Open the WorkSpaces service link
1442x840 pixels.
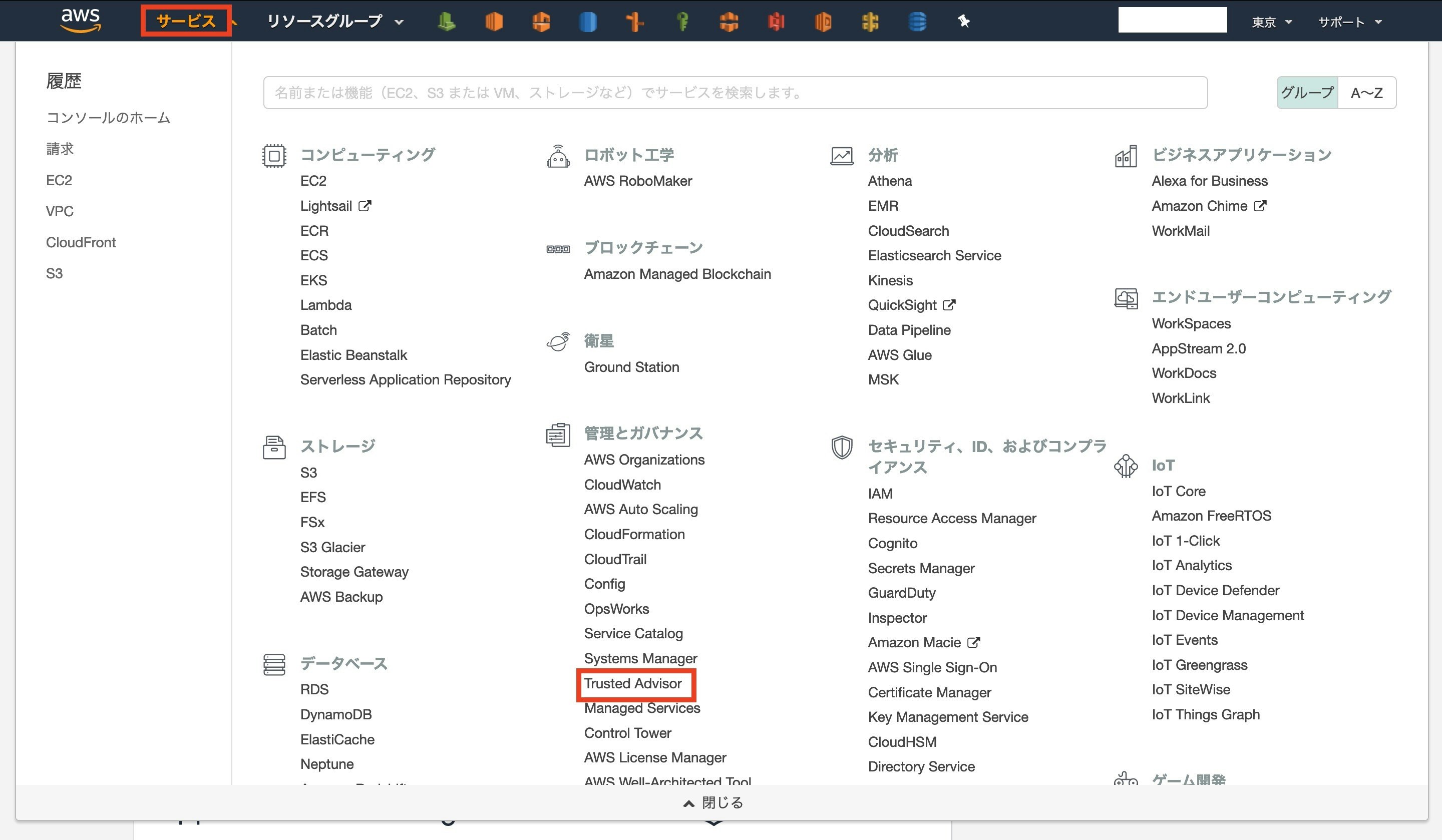[x=1191, y=323]
